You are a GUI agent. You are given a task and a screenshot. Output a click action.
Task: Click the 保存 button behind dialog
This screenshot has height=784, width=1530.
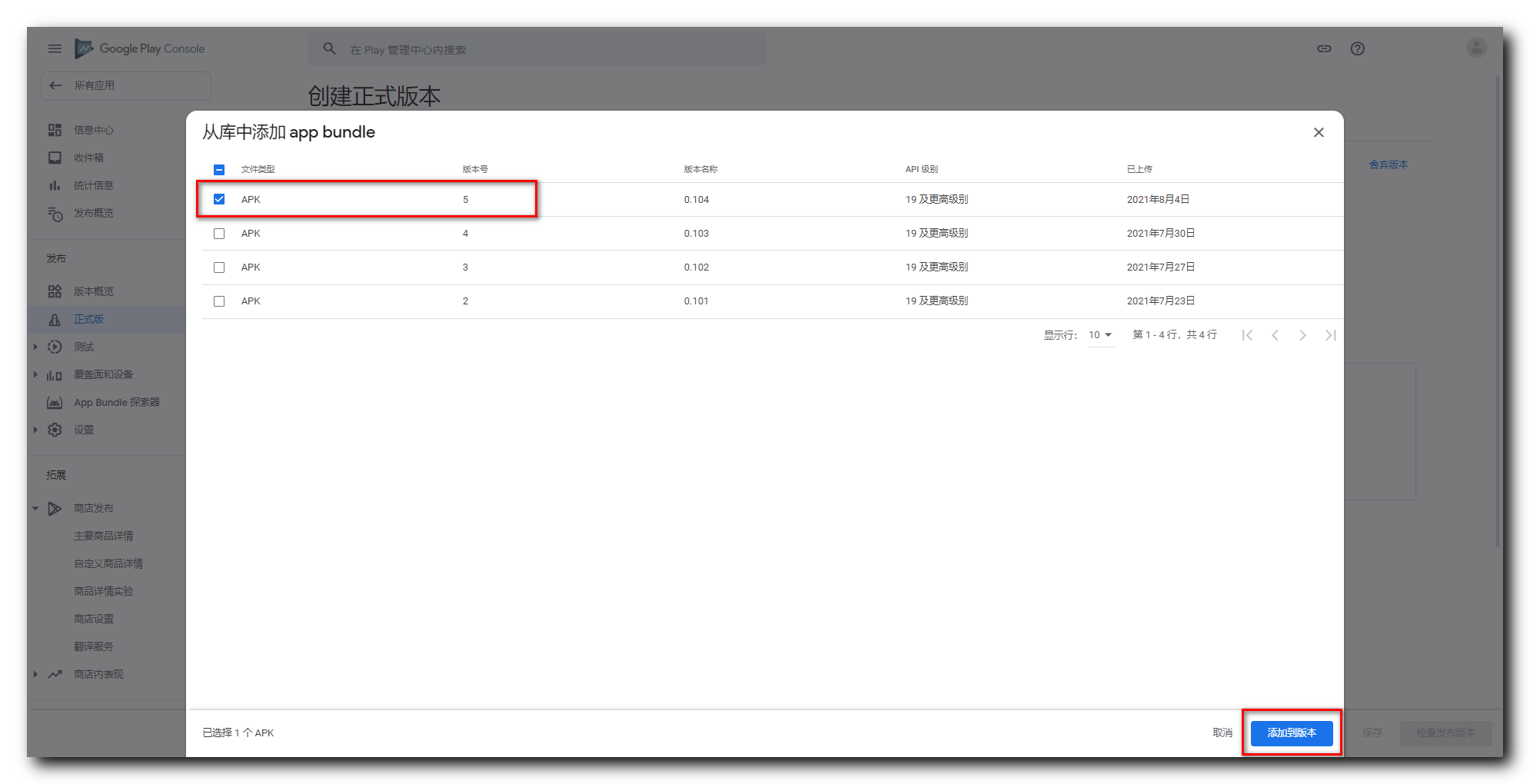pyautogui.click(x=1372, y=733)
